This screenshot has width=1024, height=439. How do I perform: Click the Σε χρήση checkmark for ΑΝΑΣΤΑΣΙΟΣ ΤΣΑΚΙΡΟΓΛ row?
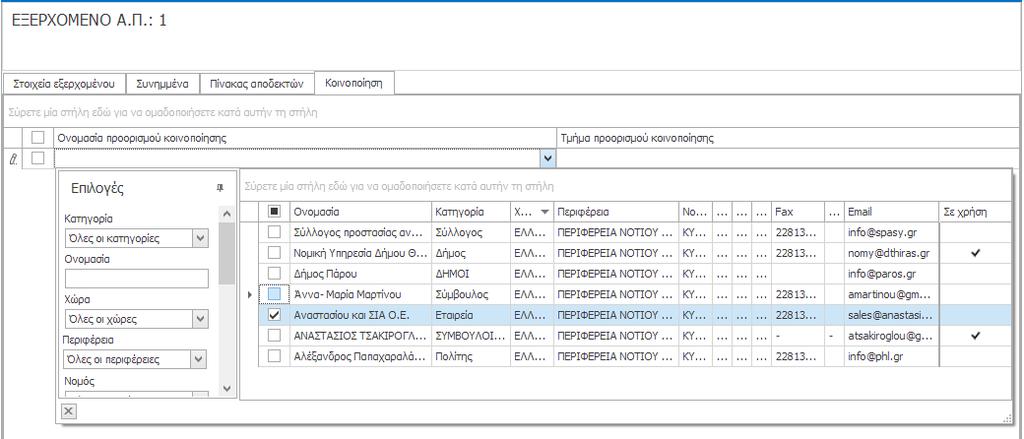[976, 336]
